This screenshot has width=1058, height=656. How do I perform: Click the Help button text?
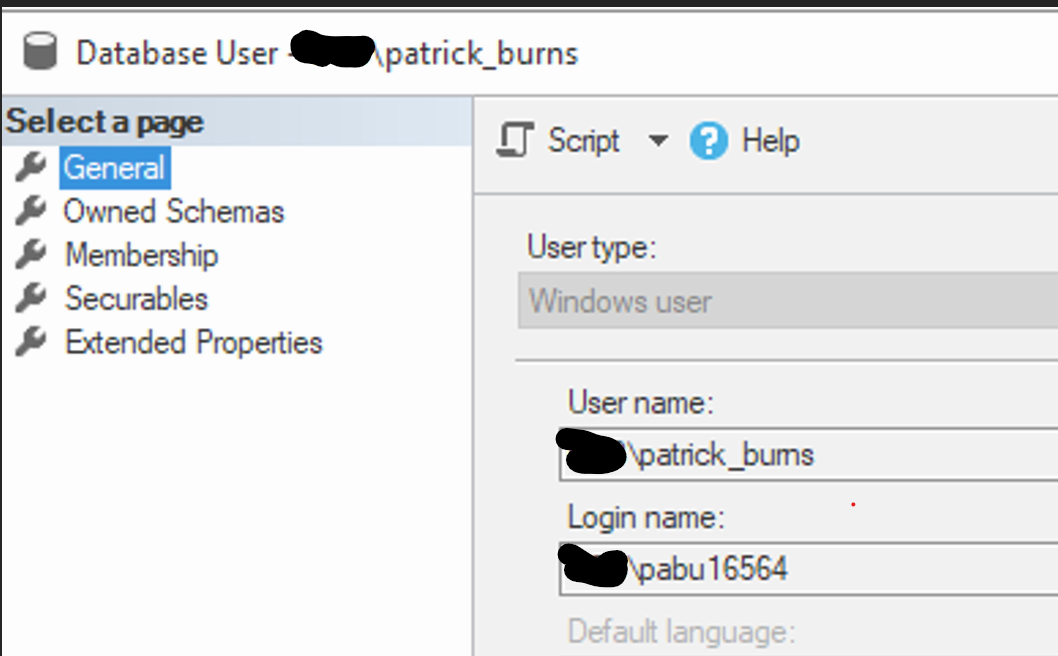point(770,141)
